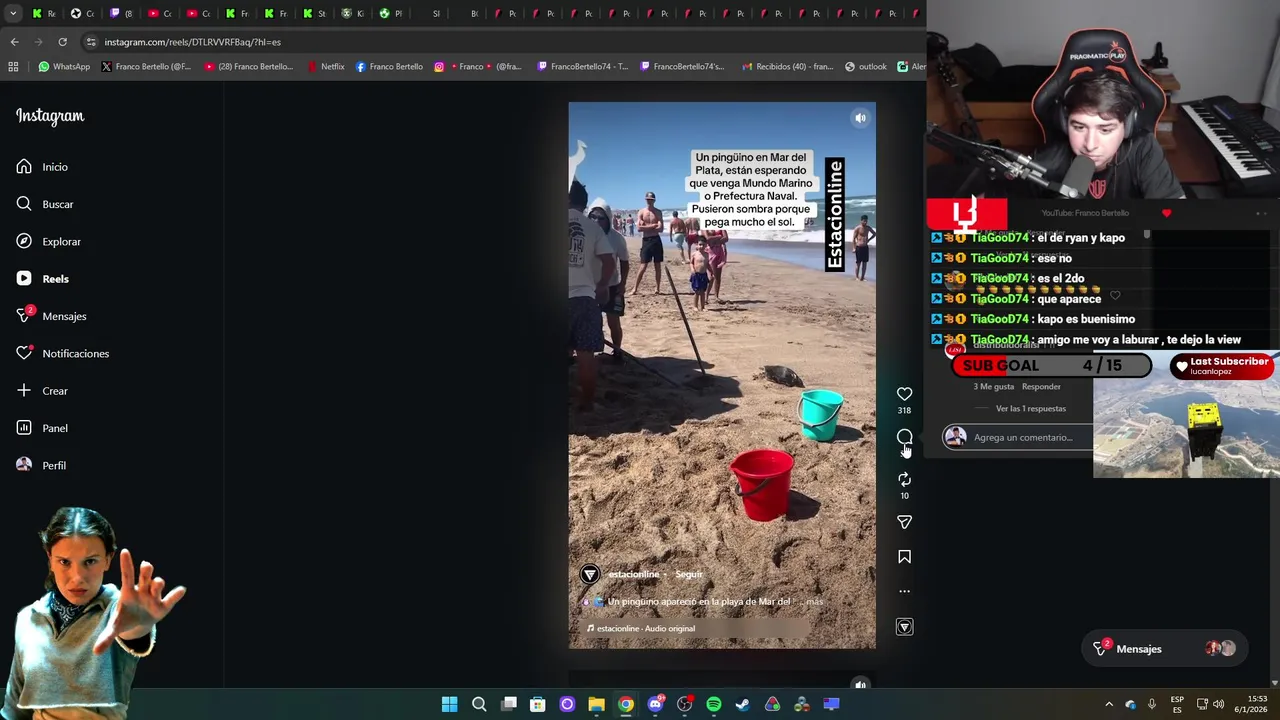Open the bookmarks bar apps grid
Image resolution: width=1280 pixels, height=720 pixels.
pyautogui.click(x=13, y=67)
